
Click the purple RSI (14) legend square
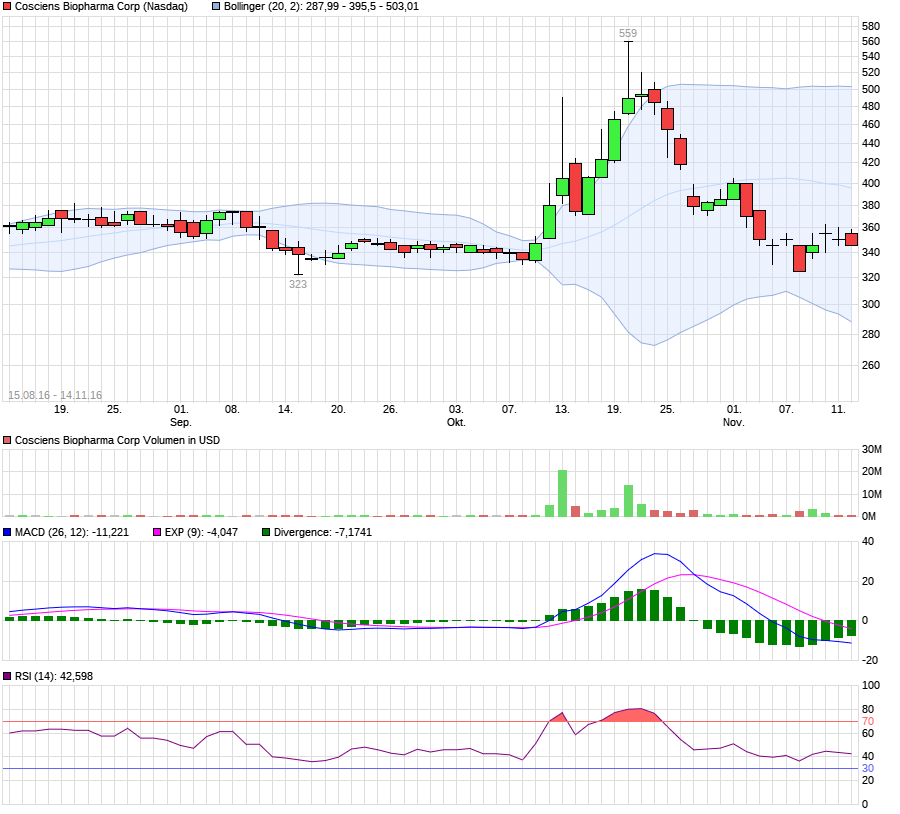pyautogui.click(x=7, y=676)
